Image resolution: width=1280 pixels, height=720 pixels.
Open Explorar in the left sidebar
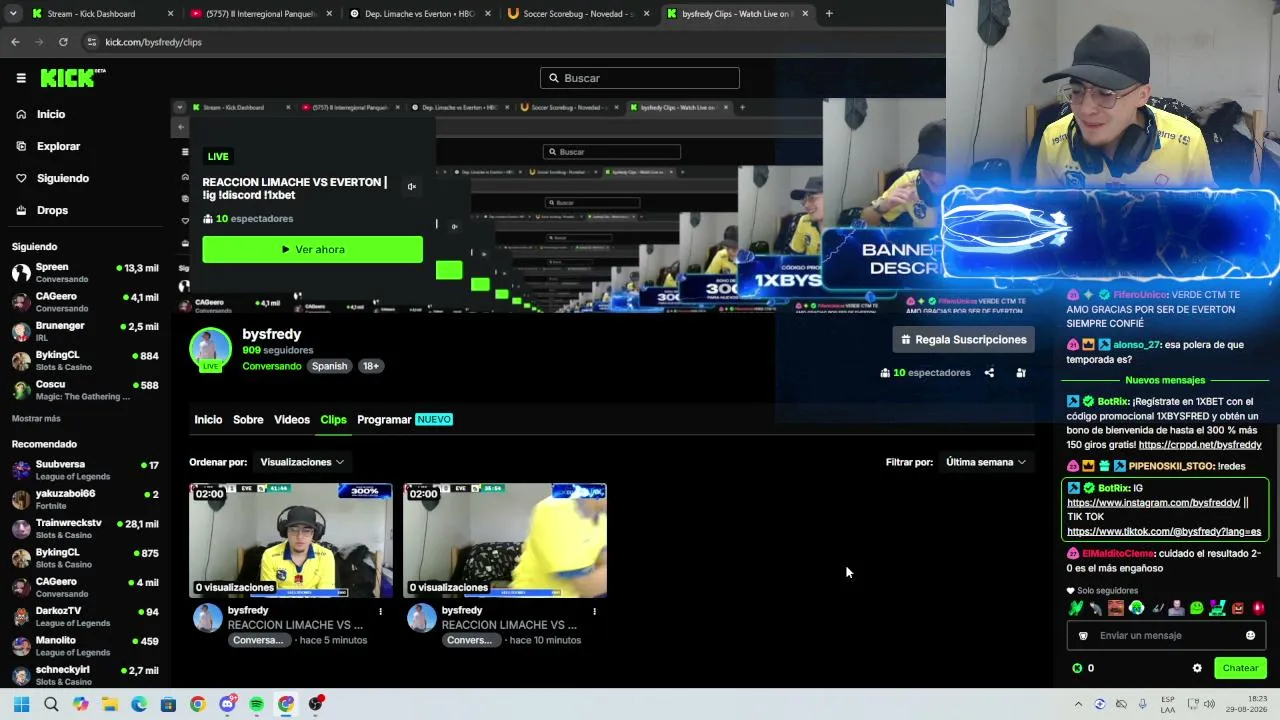pos(58,146)
